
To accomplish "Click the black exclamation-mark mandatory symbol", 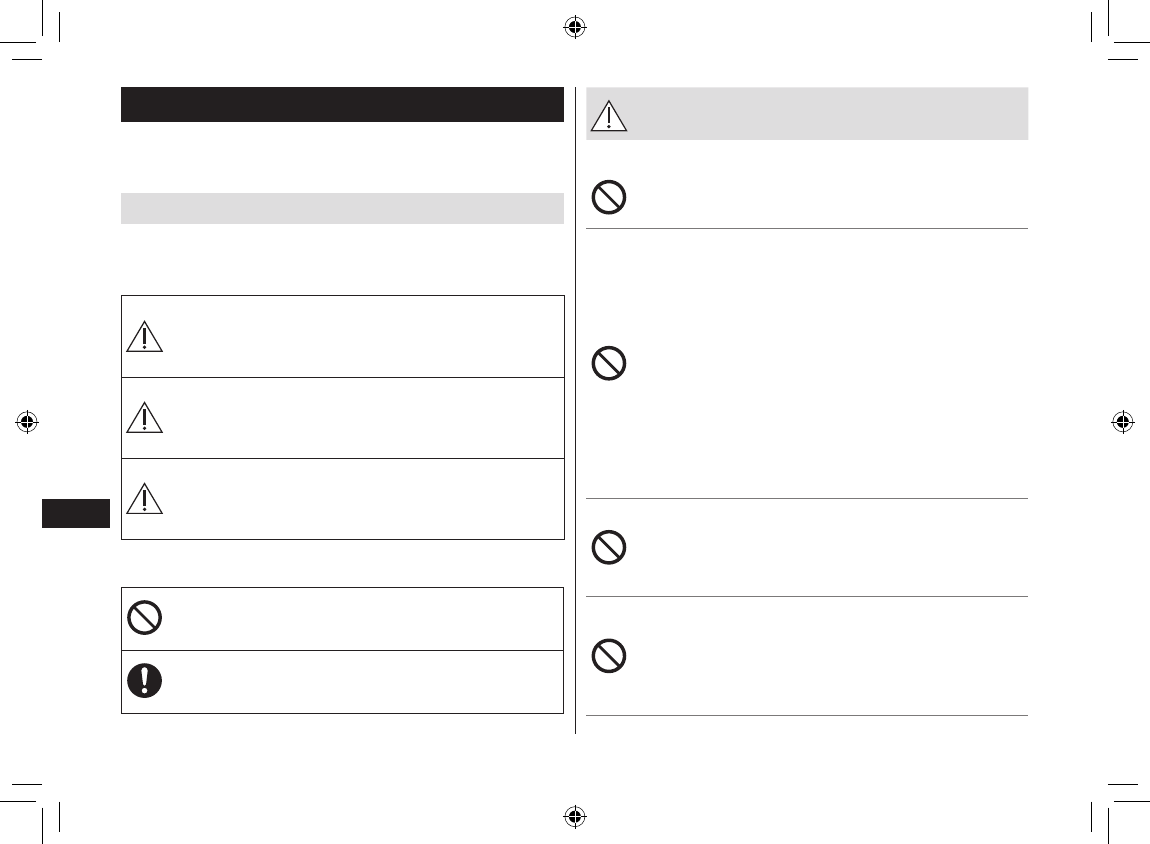I will tap(145, 681).
